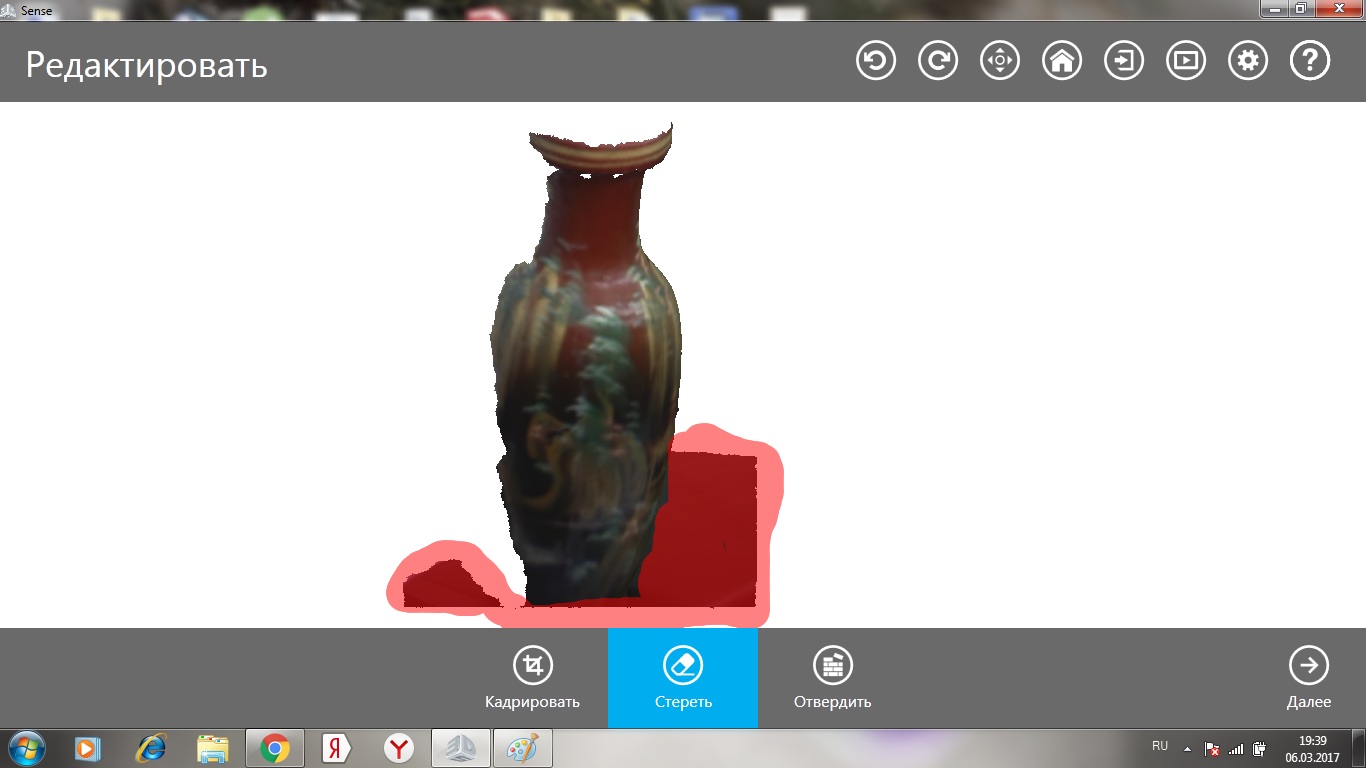Screen dimensions: 1366x768
Task: Open Google Chrome from the taskbar
Action: 275,748
